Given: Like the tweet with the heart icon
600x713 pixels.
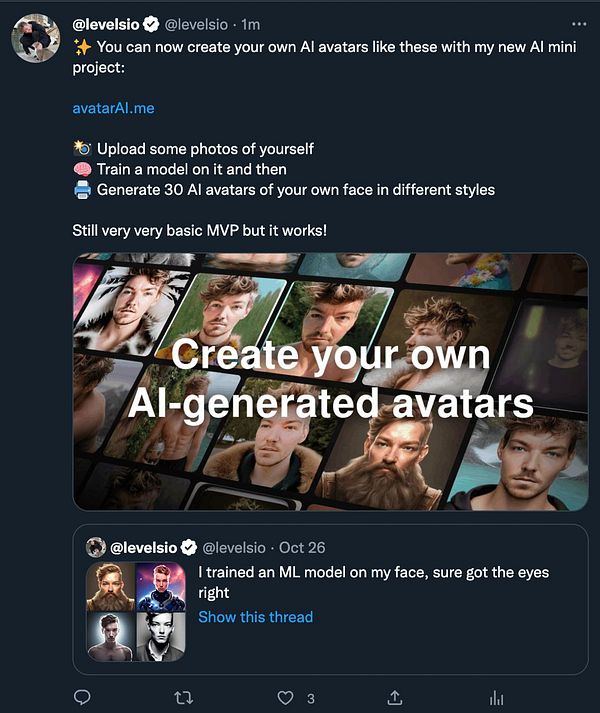Looking at the screenshot, I should click(x=285, y=698).
